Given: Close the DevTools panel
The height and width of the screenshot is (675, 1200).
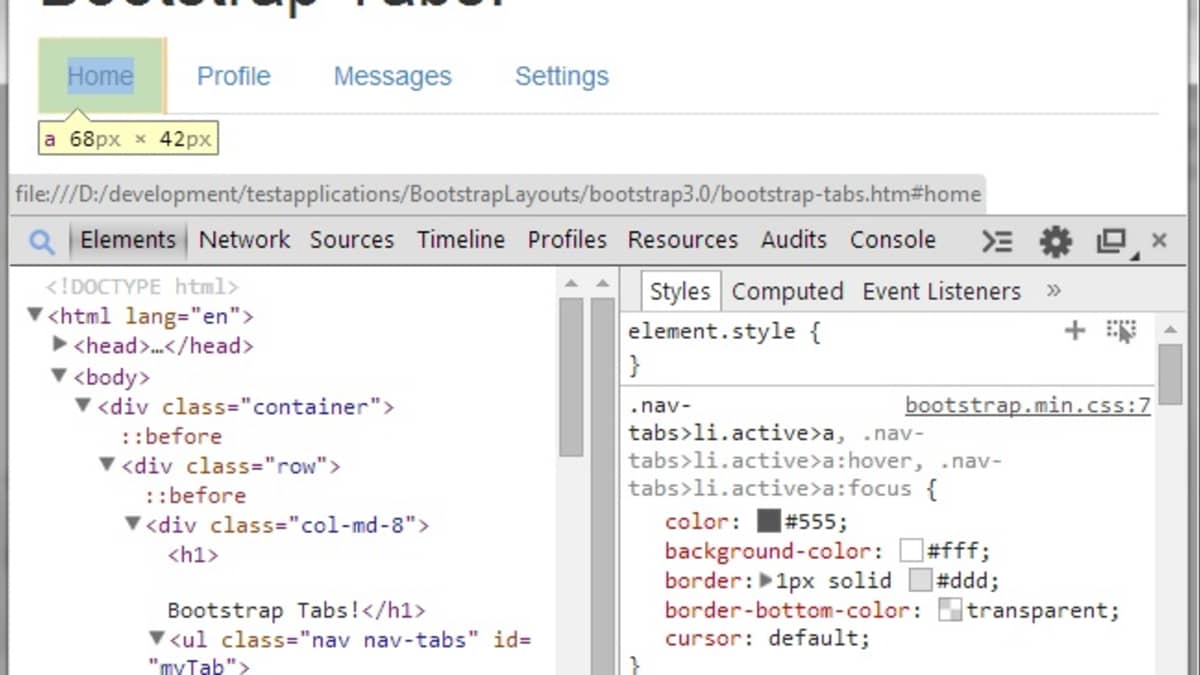Looking at the screenshot, I should click(x=1159, y=240).
